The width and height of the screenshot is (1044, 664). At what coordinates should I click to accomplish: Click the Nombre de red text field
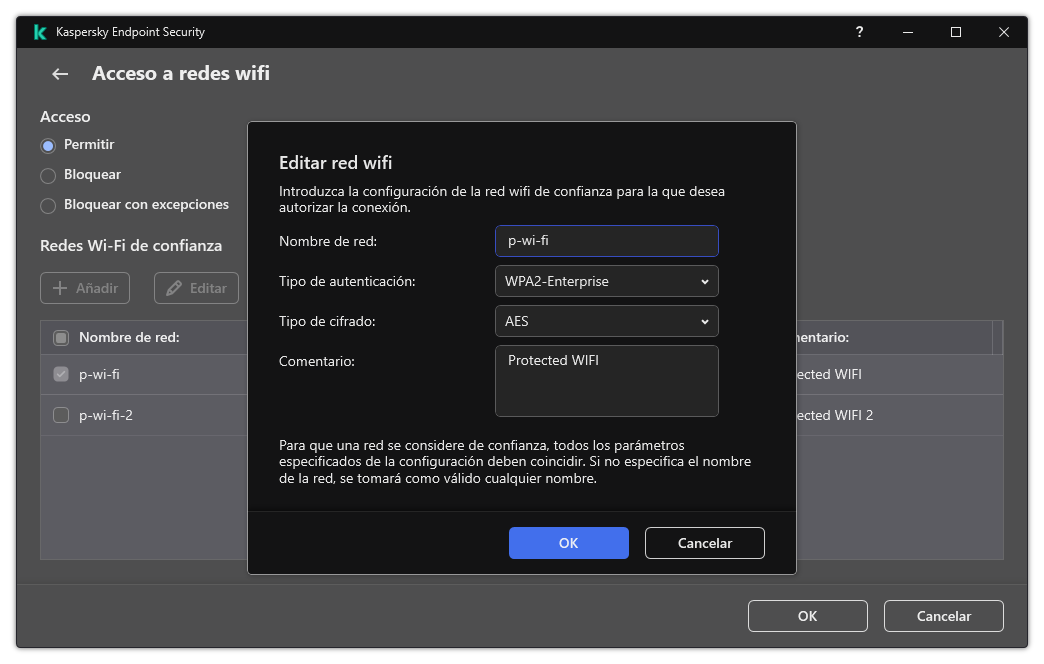[x=606, y=241]
